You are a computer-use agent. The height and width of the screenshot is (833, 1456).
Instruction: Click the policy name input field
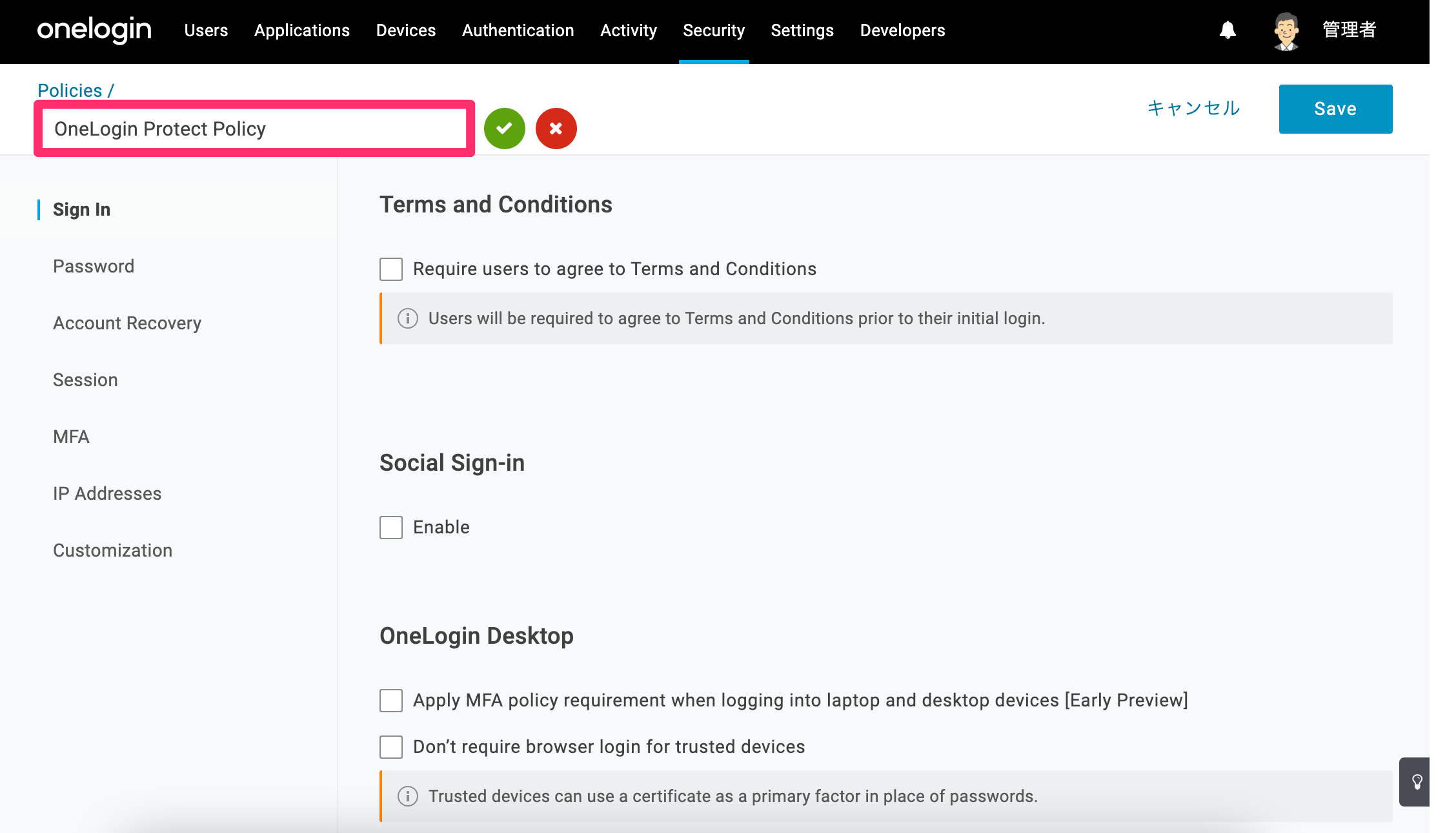click(254, 129)
